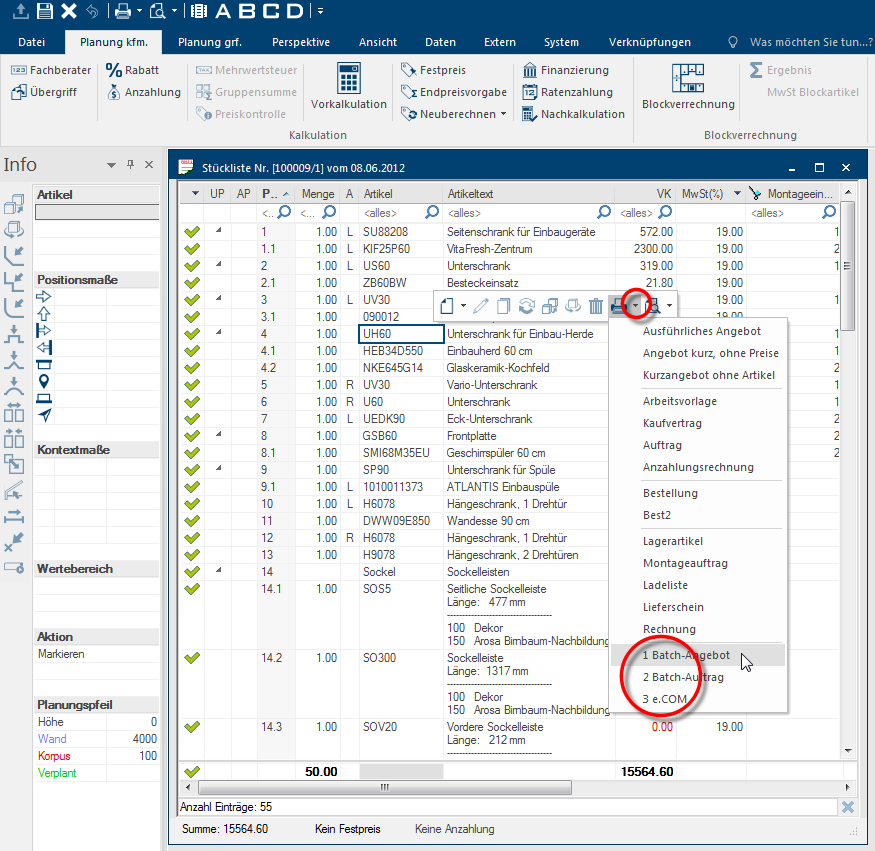Toggle green checkmark on SOS5 row 14.1

pyautogui.click(x=192, y=590)
